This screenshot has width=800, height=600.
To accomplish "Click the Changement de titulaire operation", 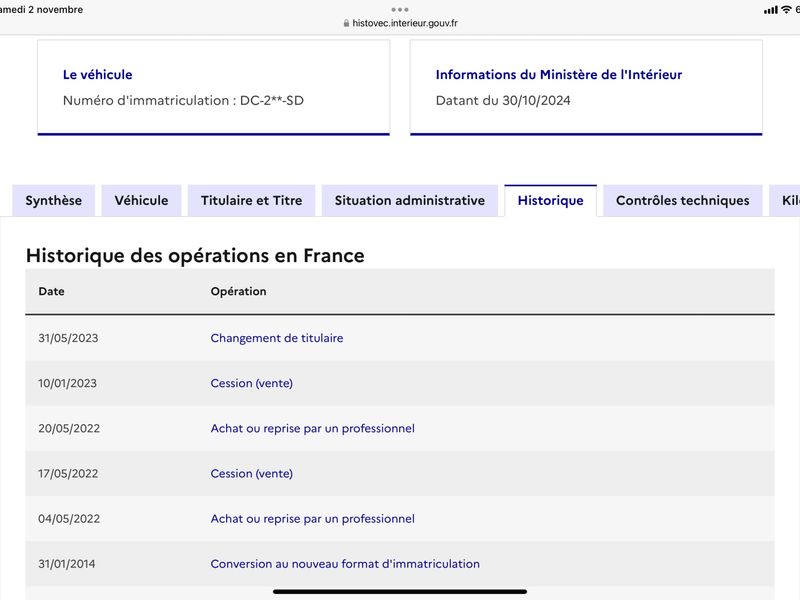I will [x=277, y=338].
